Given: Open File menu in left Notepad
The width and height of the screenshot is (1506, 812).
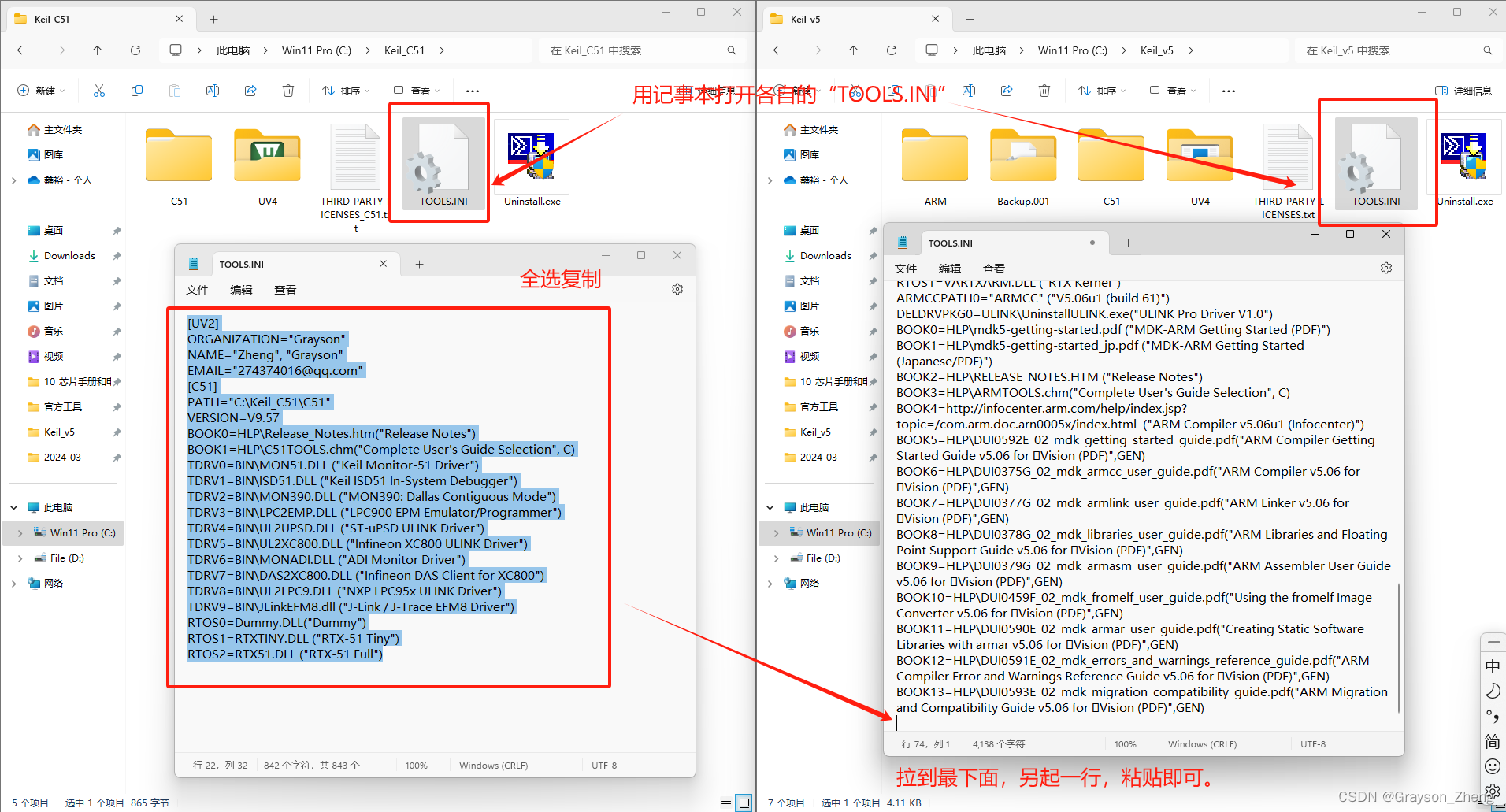Looking at the screenshot, I should [197, 290].
